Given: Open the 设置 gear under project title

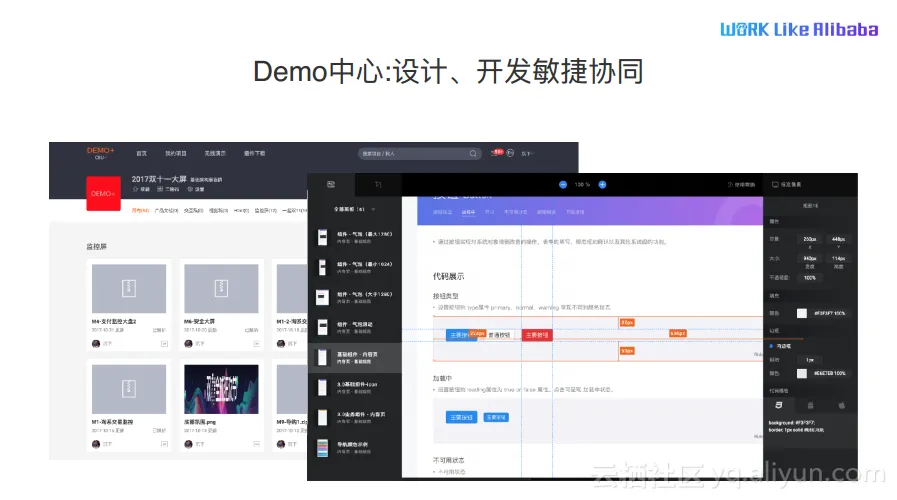Looking at the screenshot, I should (x=196, y=189).
